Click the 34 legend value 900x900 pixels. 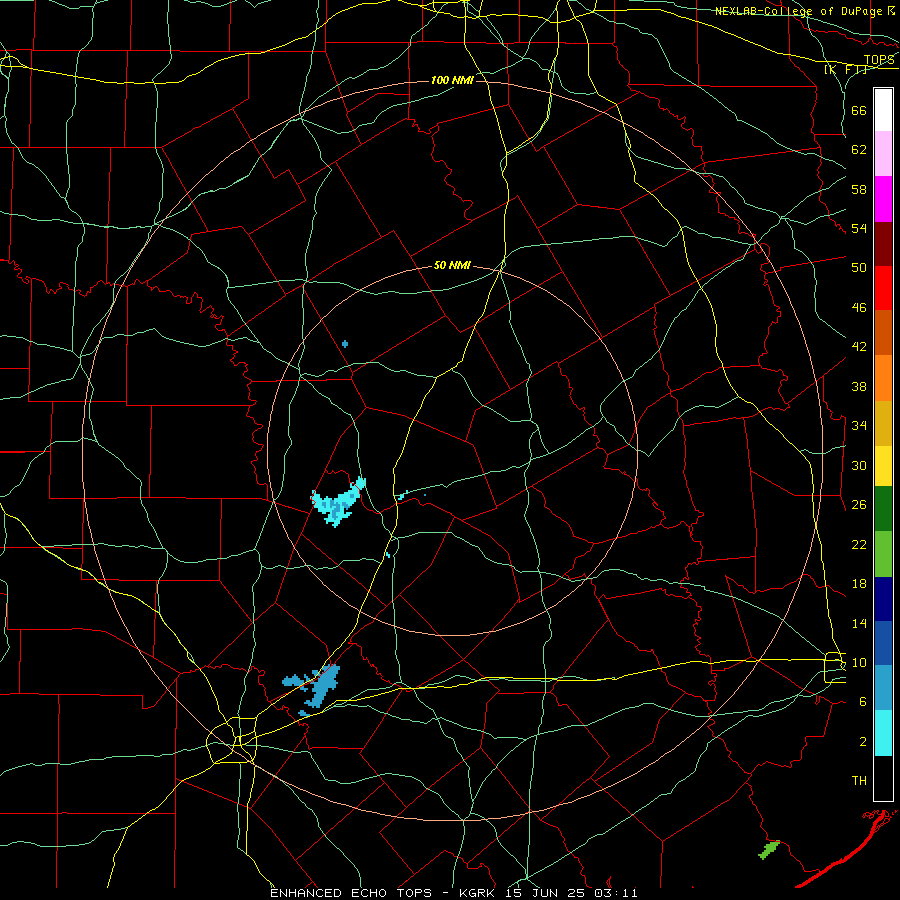(x=859, y=425)
